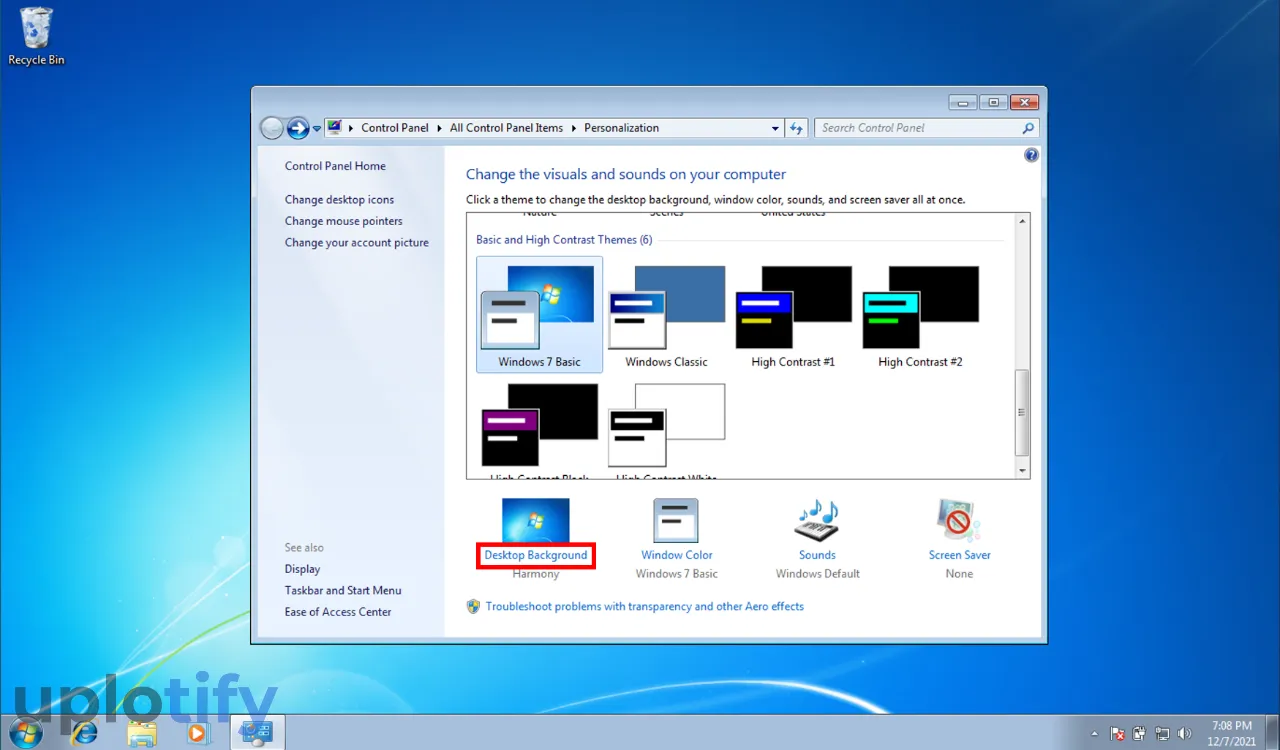Click the Action Center flag tray icon
The height and width of the screenshot is (750, 1280).
pos(1118,733)
